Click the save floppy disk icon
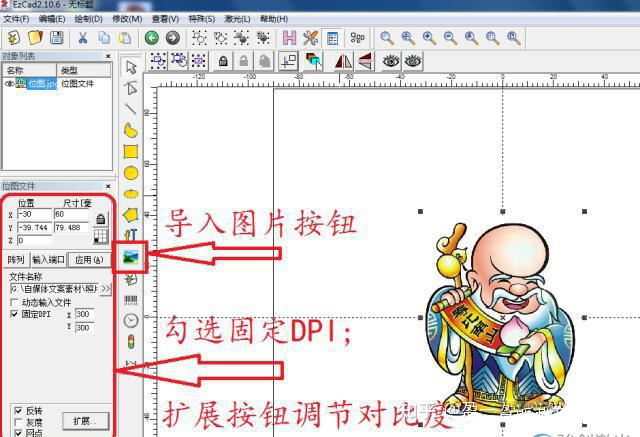 57,38
